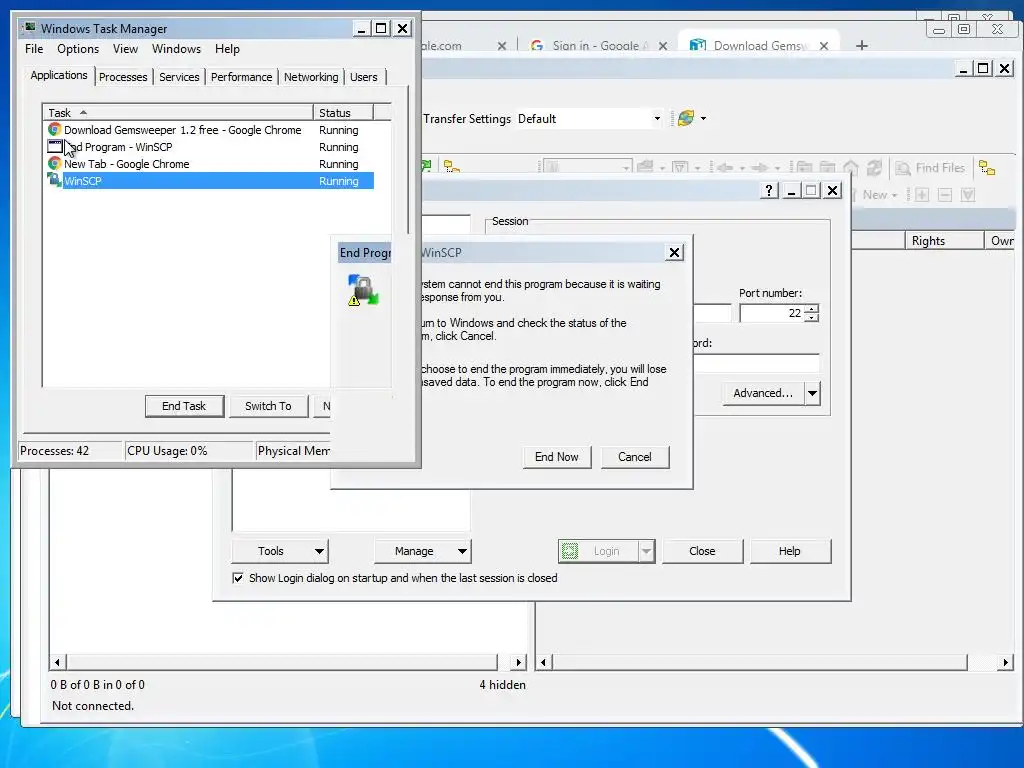
Task: Click the Password input field in Login dialog
Action: (x=756, y=363)
